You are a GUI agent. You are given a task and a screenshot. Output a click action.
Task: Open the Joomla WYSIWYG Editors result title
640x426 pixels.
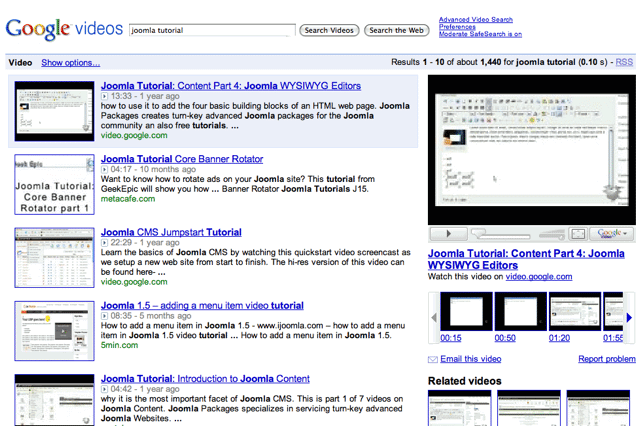click(231, 86)
